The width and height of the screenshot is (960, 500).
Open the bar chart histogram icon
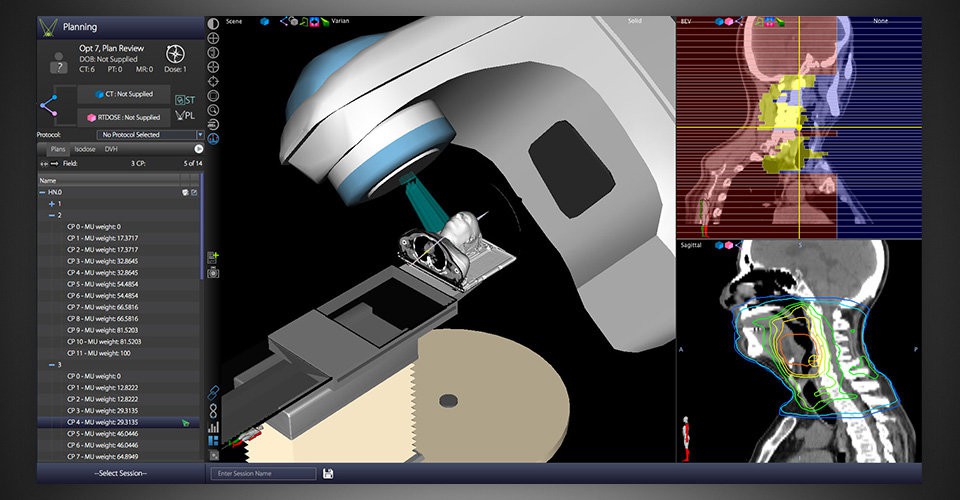[213, 427]
